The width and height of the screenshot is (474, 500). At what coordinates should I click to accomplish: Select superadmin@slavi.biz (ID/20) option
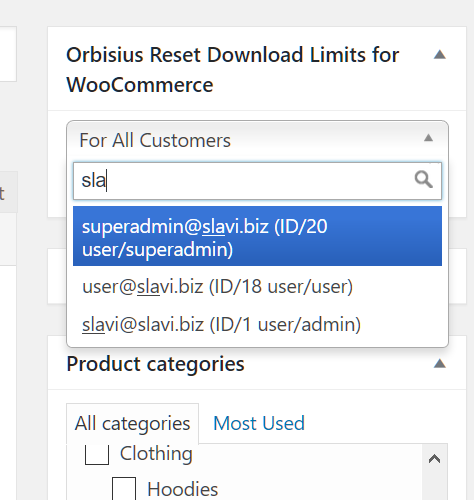click(257, 236)
